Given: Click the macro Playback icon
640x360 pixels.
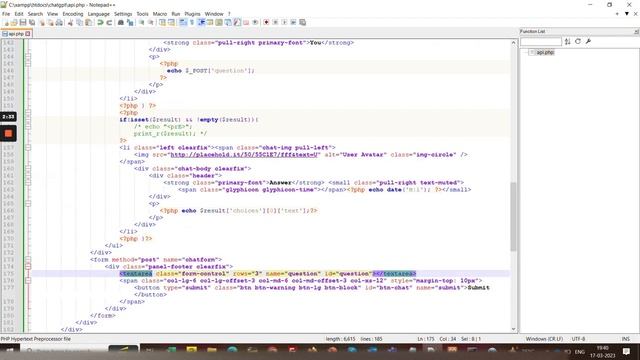Looking at the screenshot, I should (284, 22).
